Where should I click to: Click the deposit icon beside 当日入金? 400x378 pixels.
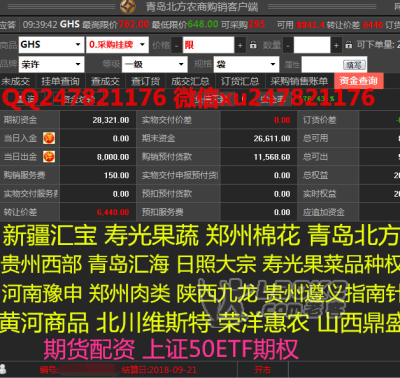pyautogui.click(x=49, y=138)
